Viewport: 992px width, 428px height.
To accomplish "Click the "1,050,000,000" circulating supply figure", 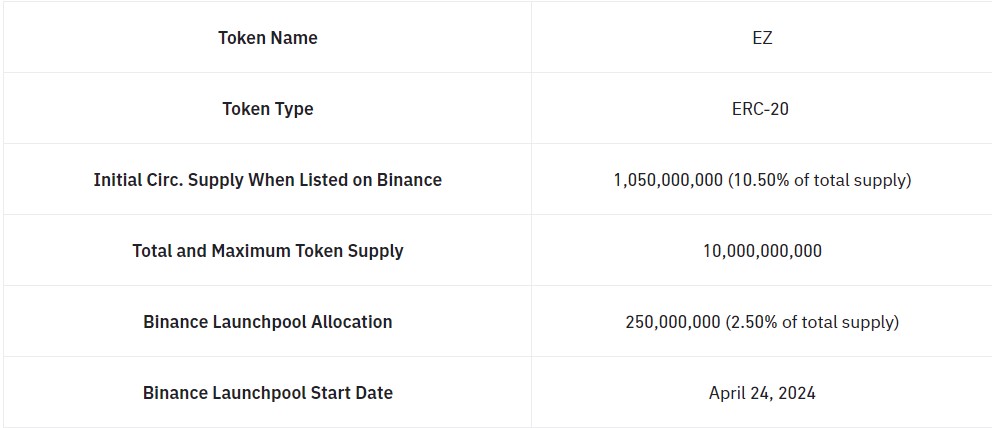I will (x=667, y=180).
